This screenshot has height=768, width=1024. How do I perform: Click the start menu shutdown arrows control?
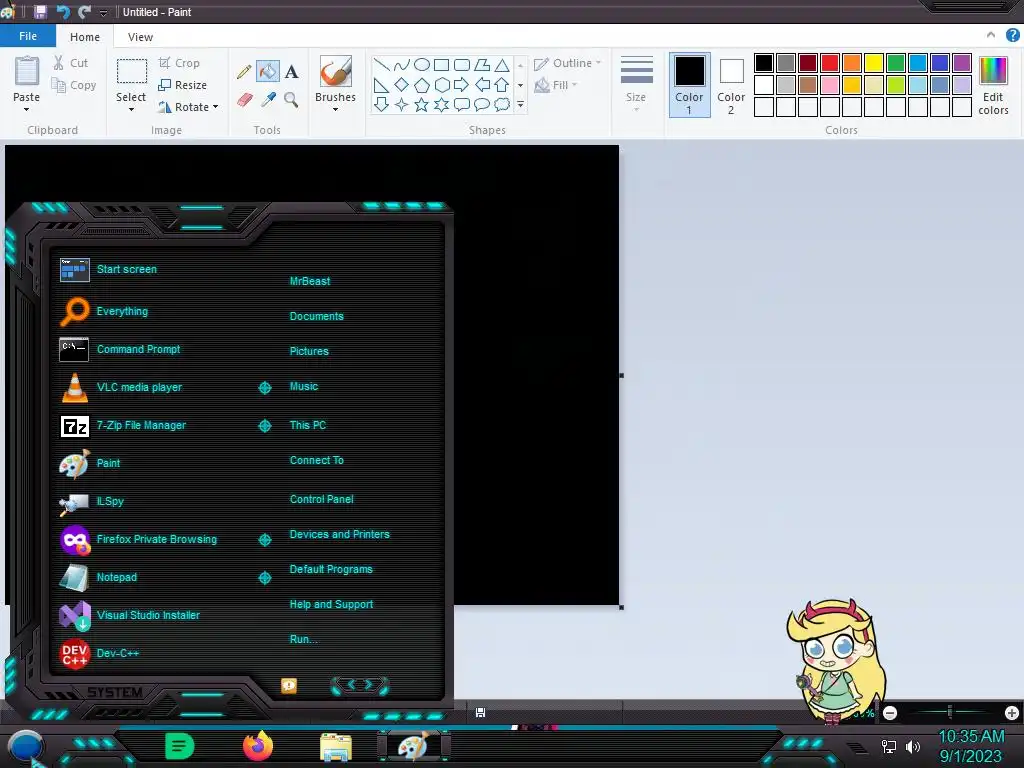click(x=360, y=685)
